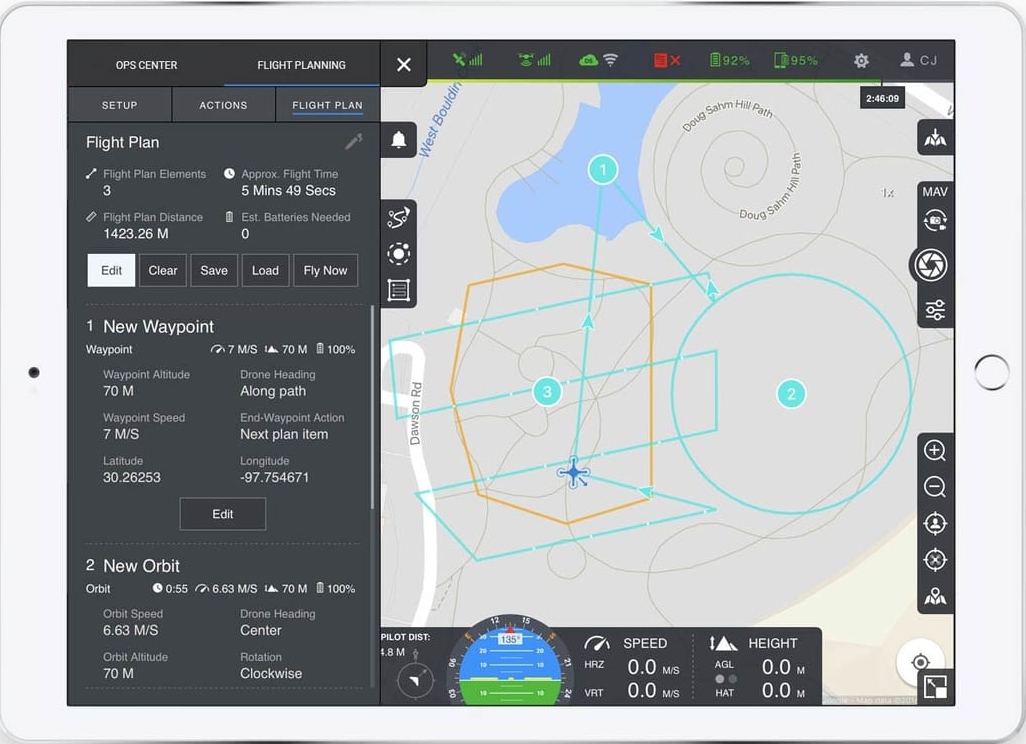This screenshot has width=1026, height=744.
Task: Select the orbit mission tool icon
Action: [399, 254]
